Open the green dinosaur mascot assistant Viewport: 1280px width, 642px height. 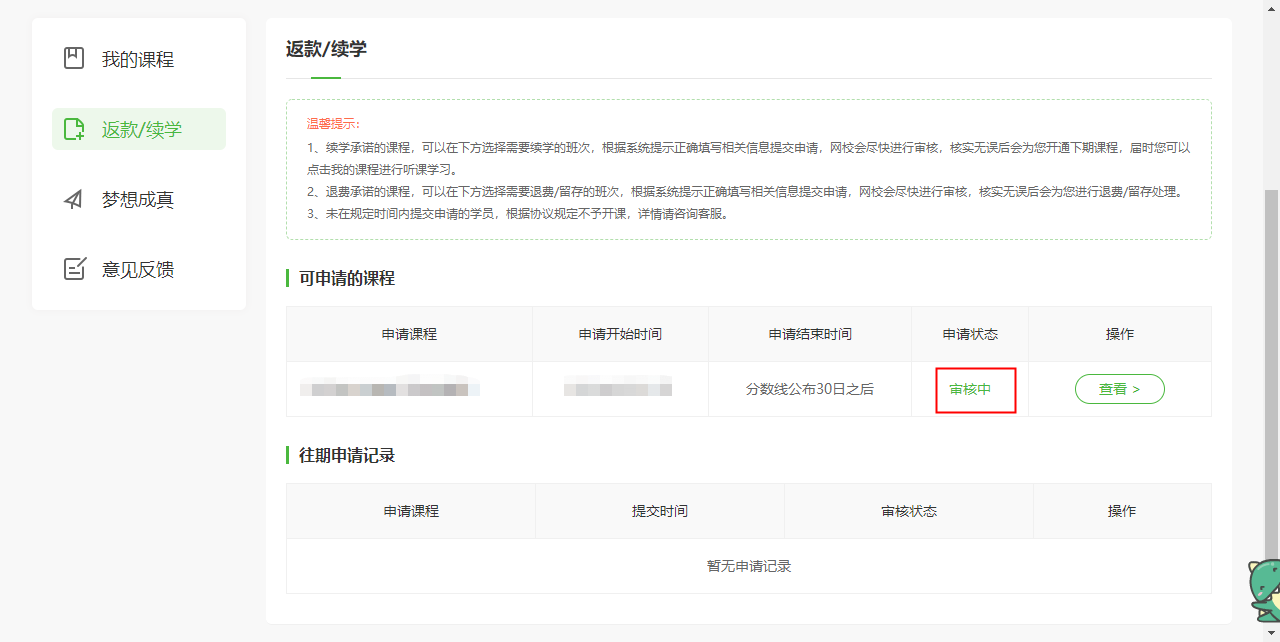1264,590
